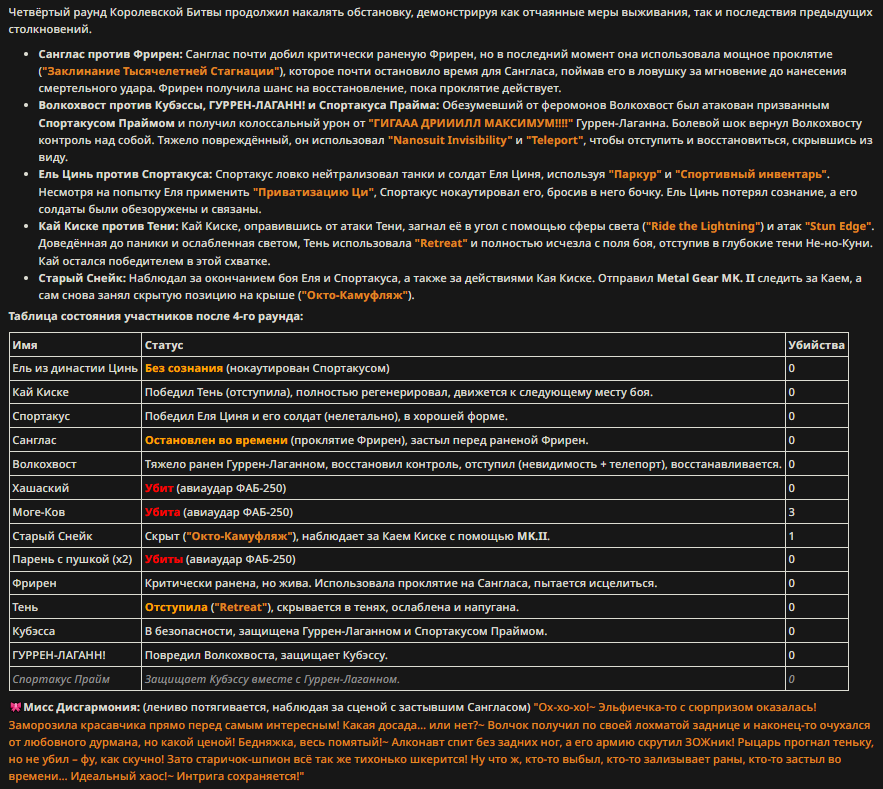Select the 'Ель из династии Цинь' name cell

pyautogui.click(x=75, y=368)
